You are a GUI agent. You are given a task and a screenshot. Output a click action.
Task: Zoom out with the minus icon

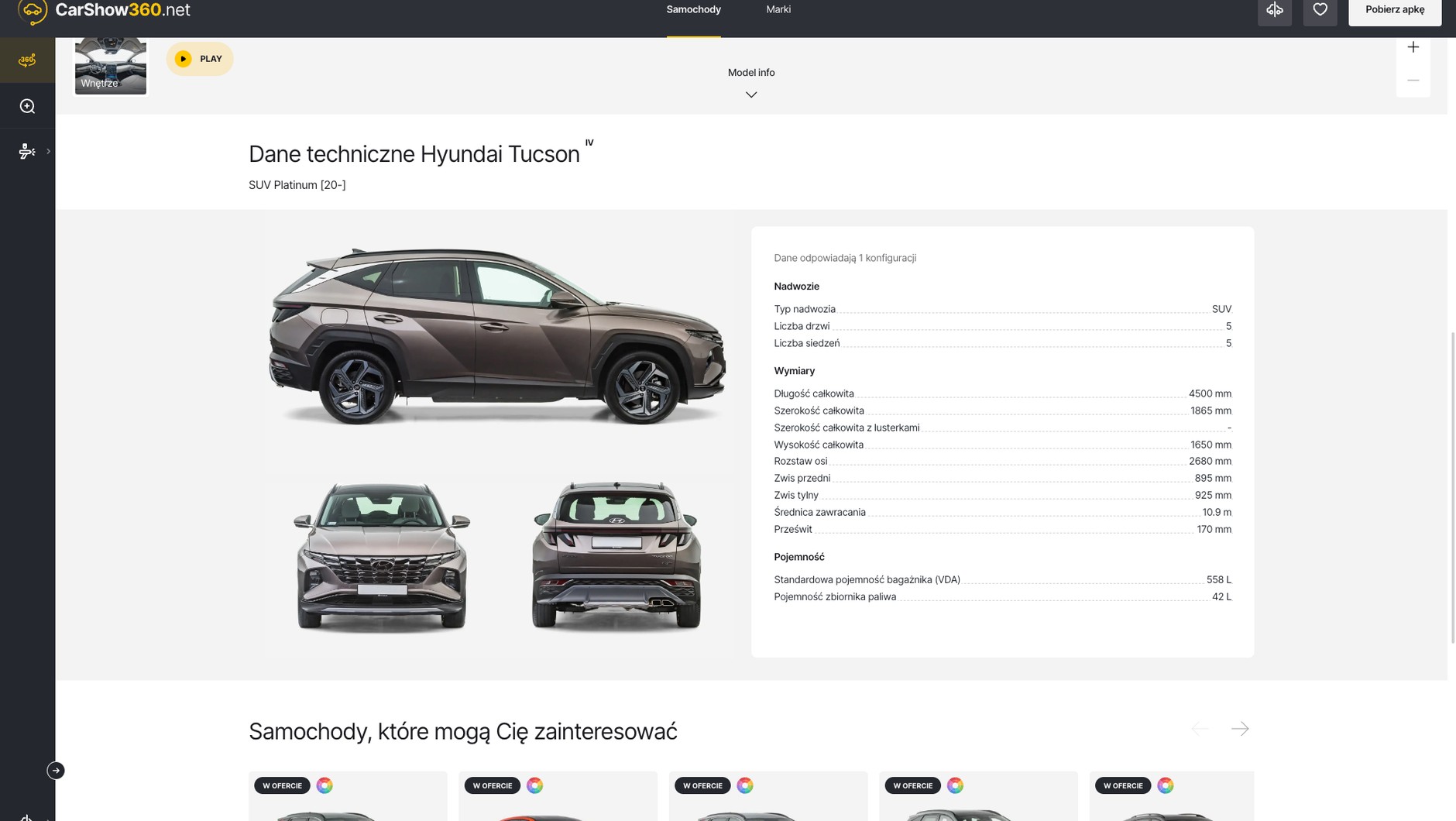click(x=1413, y=81)
